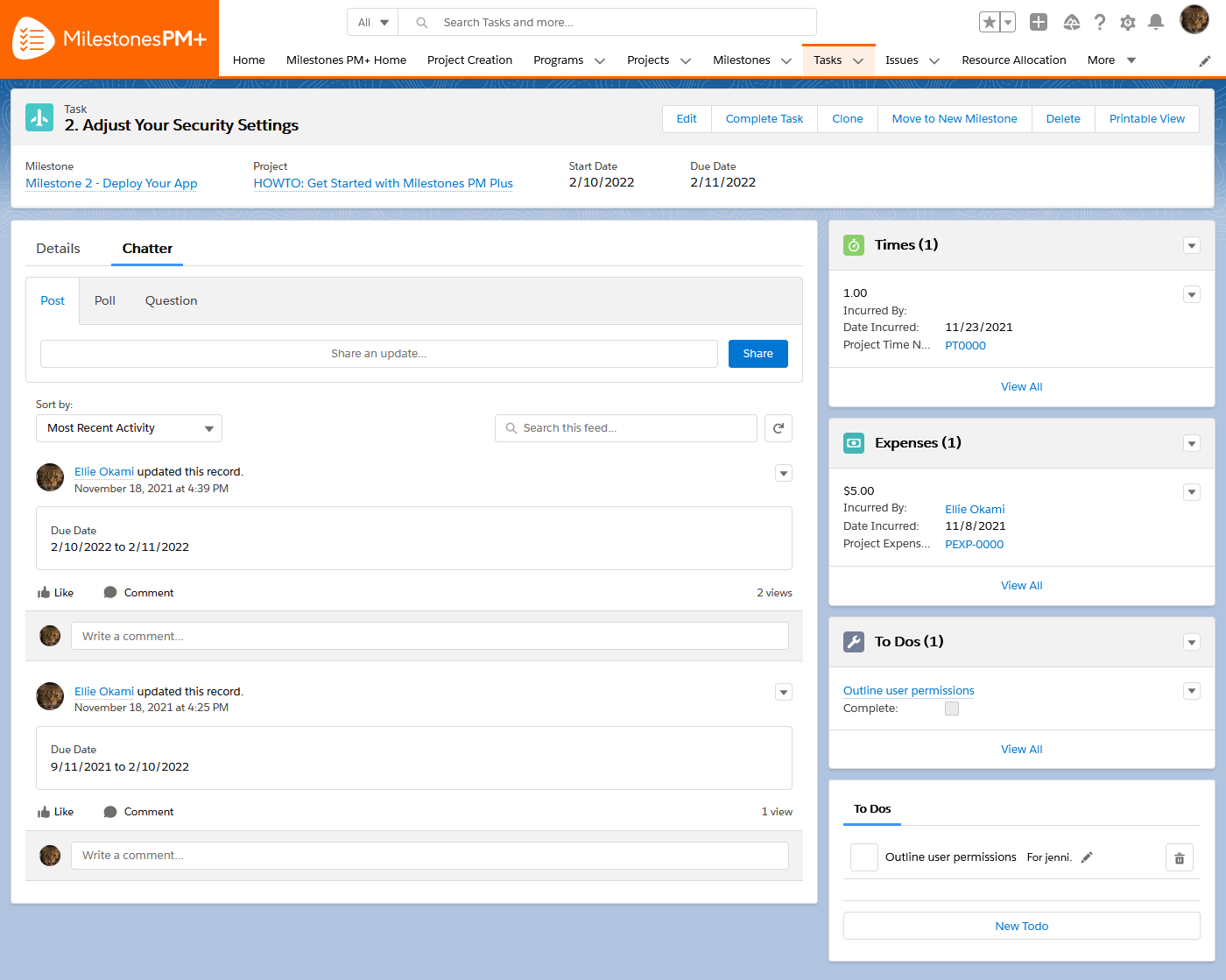Open the Most Recent Activity sort dropdown

[129, 428]
